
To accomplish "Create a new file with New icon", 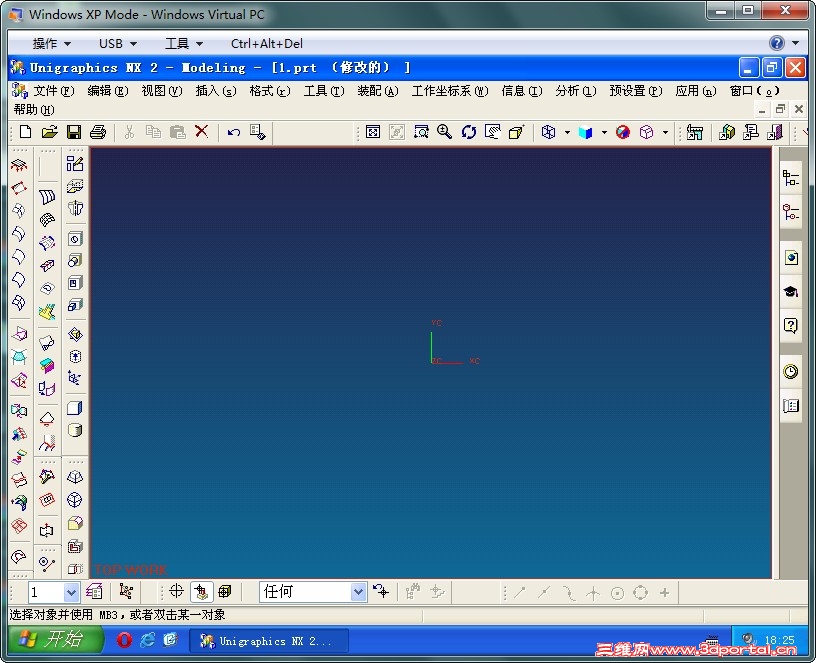I will (25, 132).
